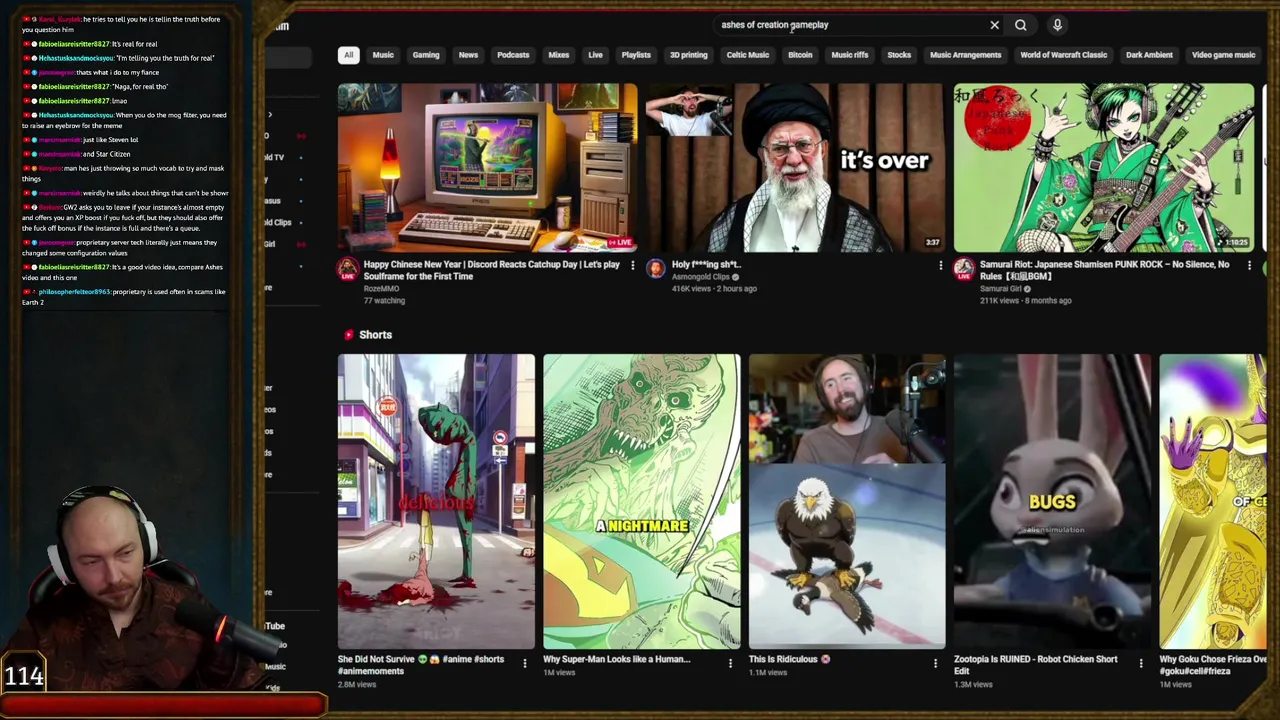This screenshot has height=720, width=1280.
Task: Open options menu for Happy Chinese New Year video
Action: click(x=632, y=265)
